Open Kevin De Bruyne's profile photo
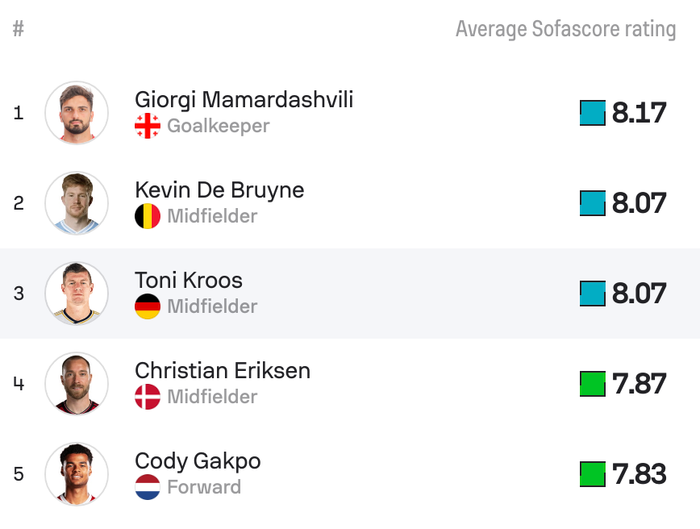 (77, 203)
